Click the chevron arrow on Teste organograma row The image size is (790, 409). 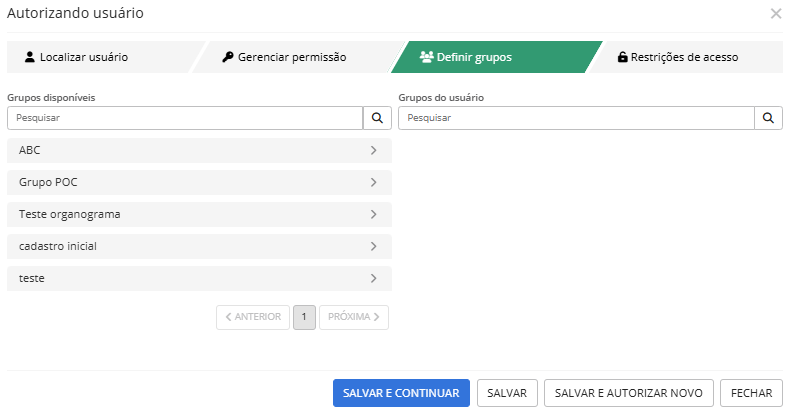(x=373, y=214)
